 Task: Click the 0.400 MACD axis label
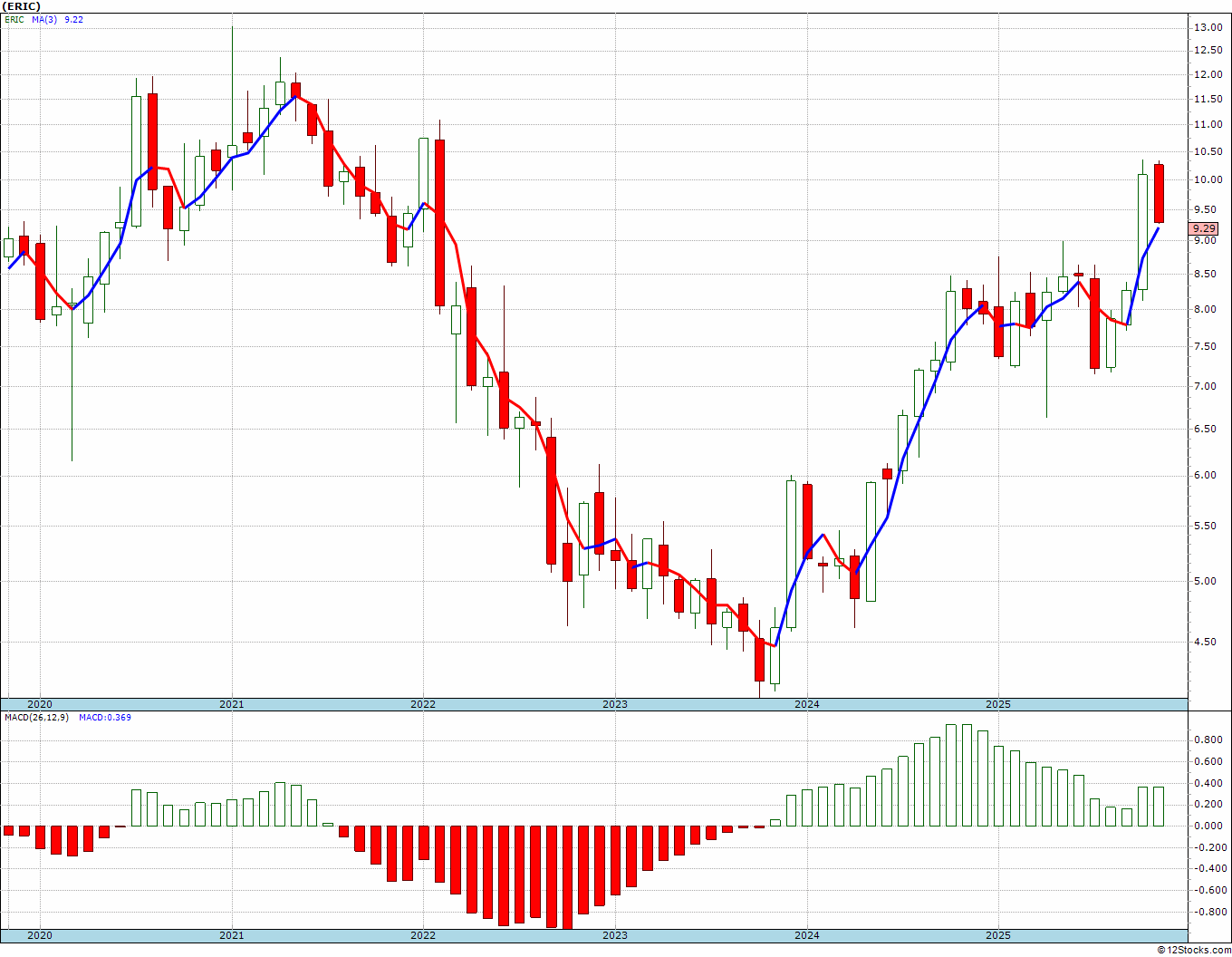[1208, 782]
